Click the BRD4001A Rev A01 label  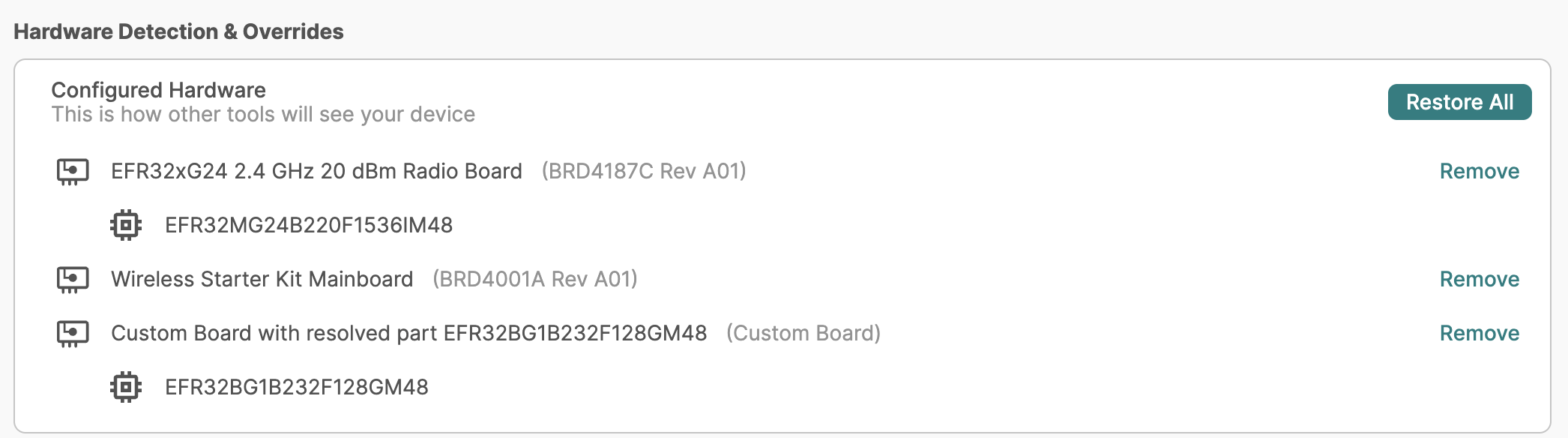tap(535, 279)
